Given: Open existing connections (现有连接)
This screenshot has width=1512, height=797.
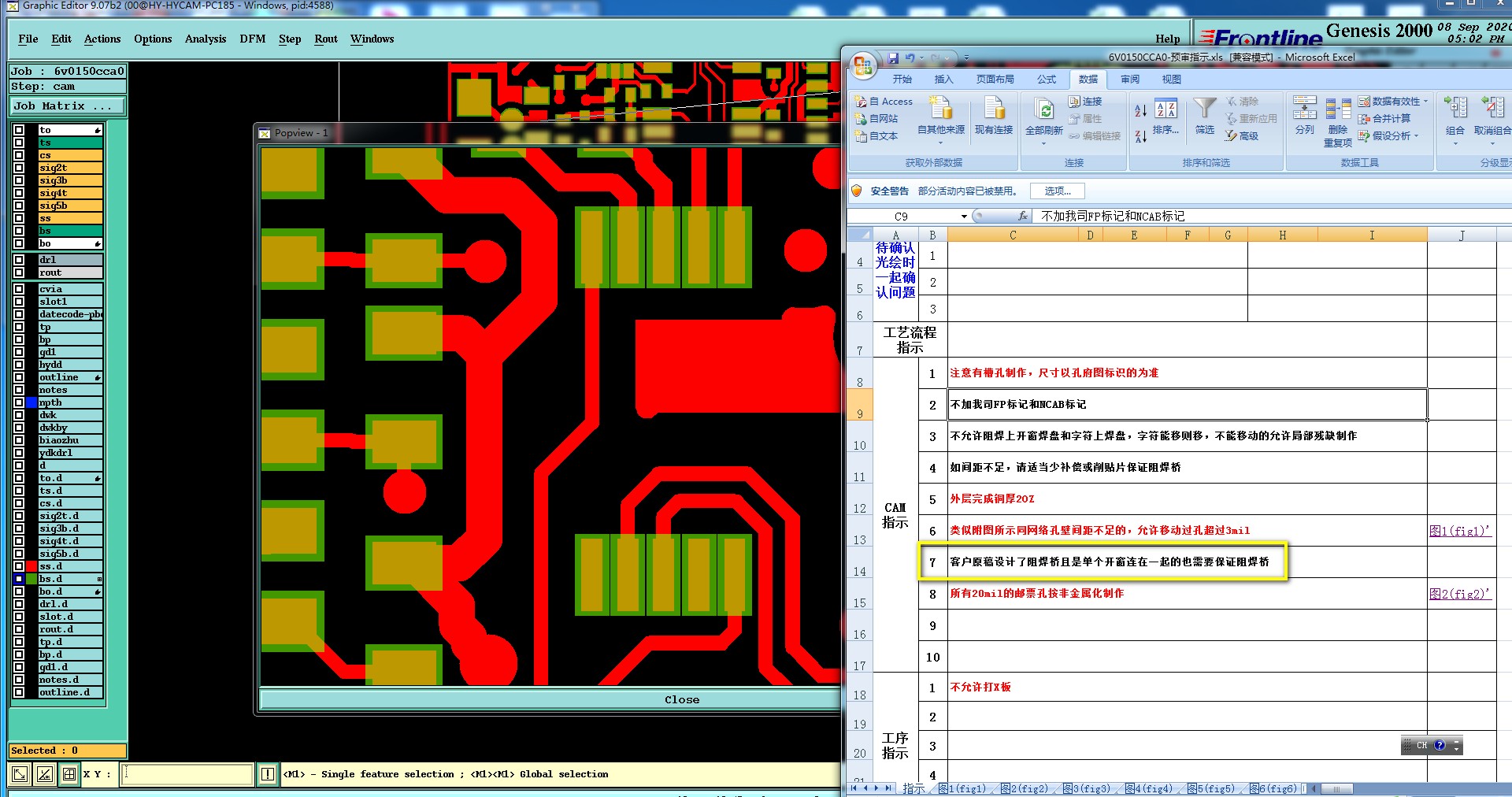Looking at the screenshot, I should coord(994,115).
